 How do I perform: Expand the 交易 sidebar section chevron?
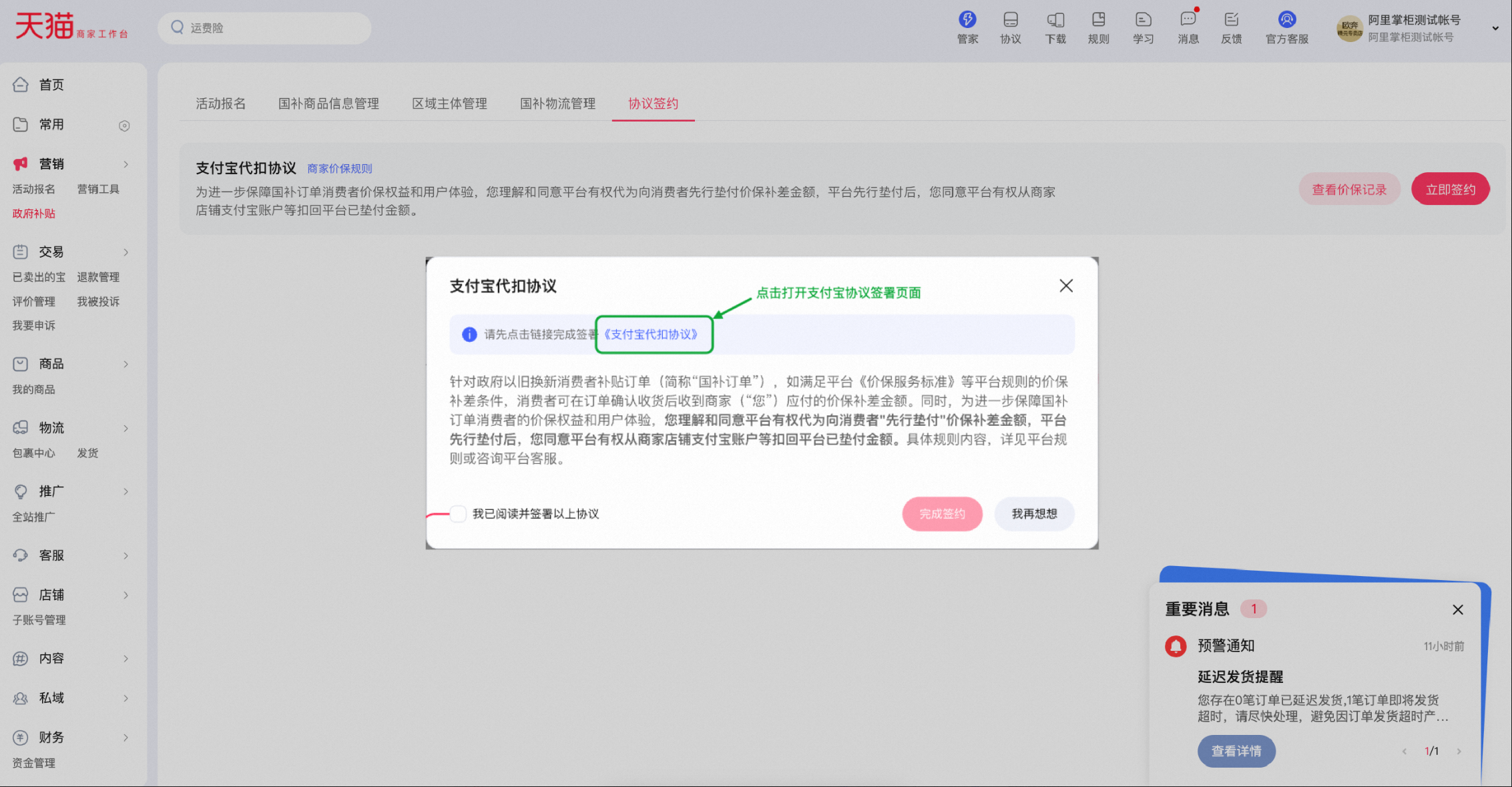pos(125,252)
